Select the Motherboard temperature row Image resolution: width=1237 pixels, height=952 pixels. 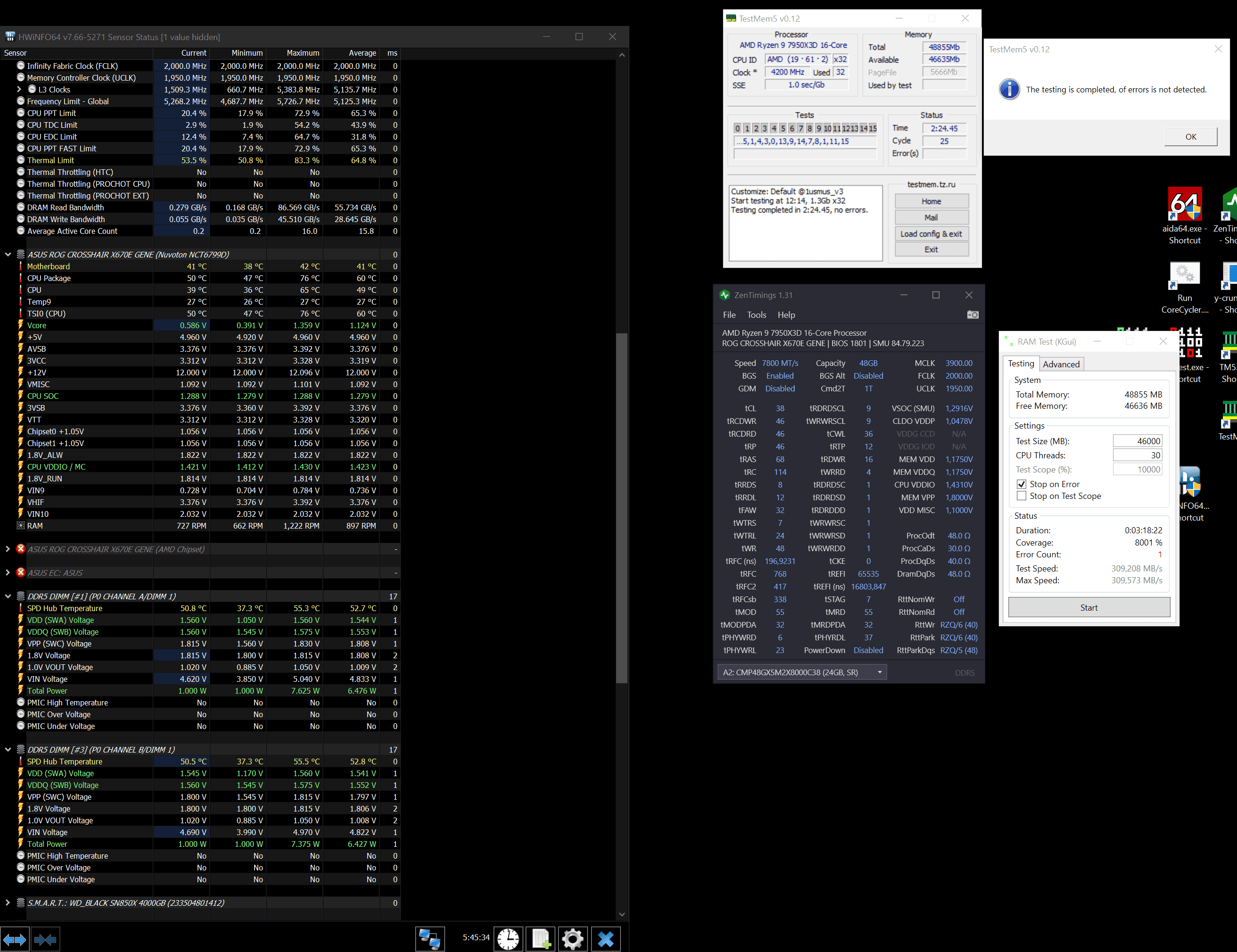tap(200, 266)
